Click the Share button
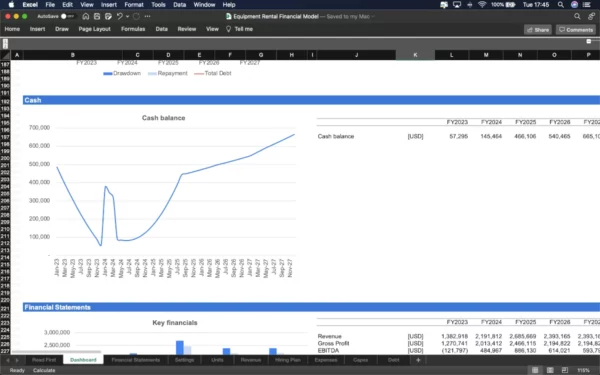This screenshot has width=600, height=375. coord(538,30)
